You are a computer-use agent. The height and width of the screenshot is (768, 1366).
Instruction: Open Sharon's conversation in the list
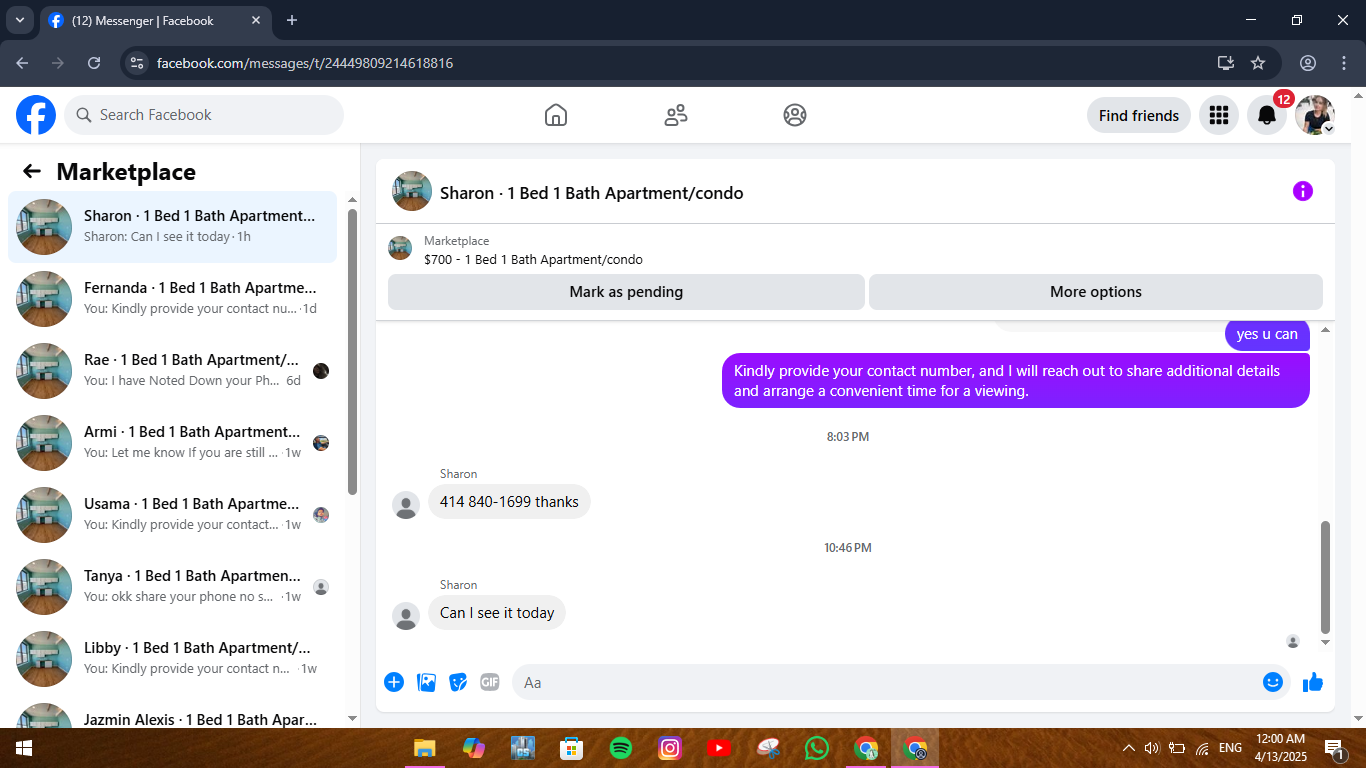click(x=172, y=227)
